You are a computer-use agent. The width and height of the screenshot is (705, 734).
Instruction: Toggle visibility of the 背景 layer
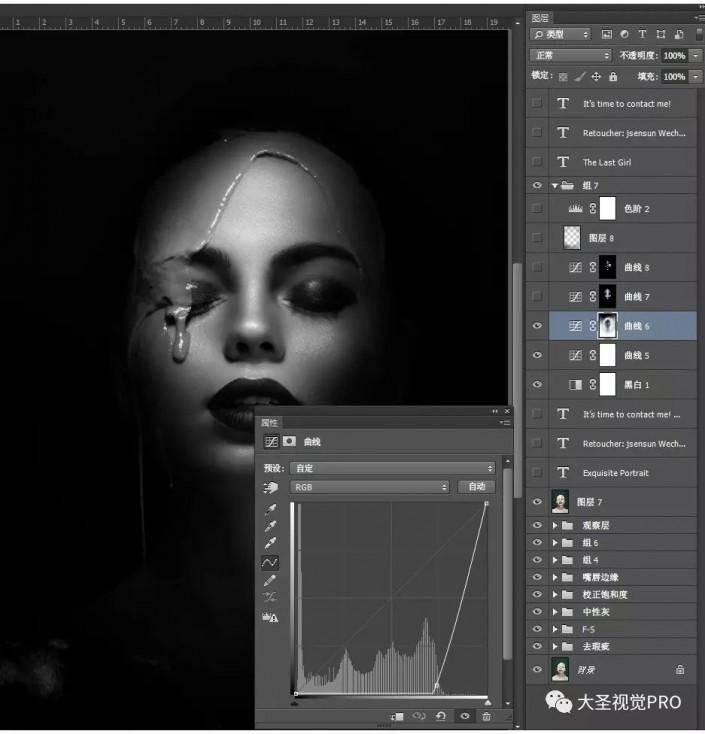pos(538,669)
